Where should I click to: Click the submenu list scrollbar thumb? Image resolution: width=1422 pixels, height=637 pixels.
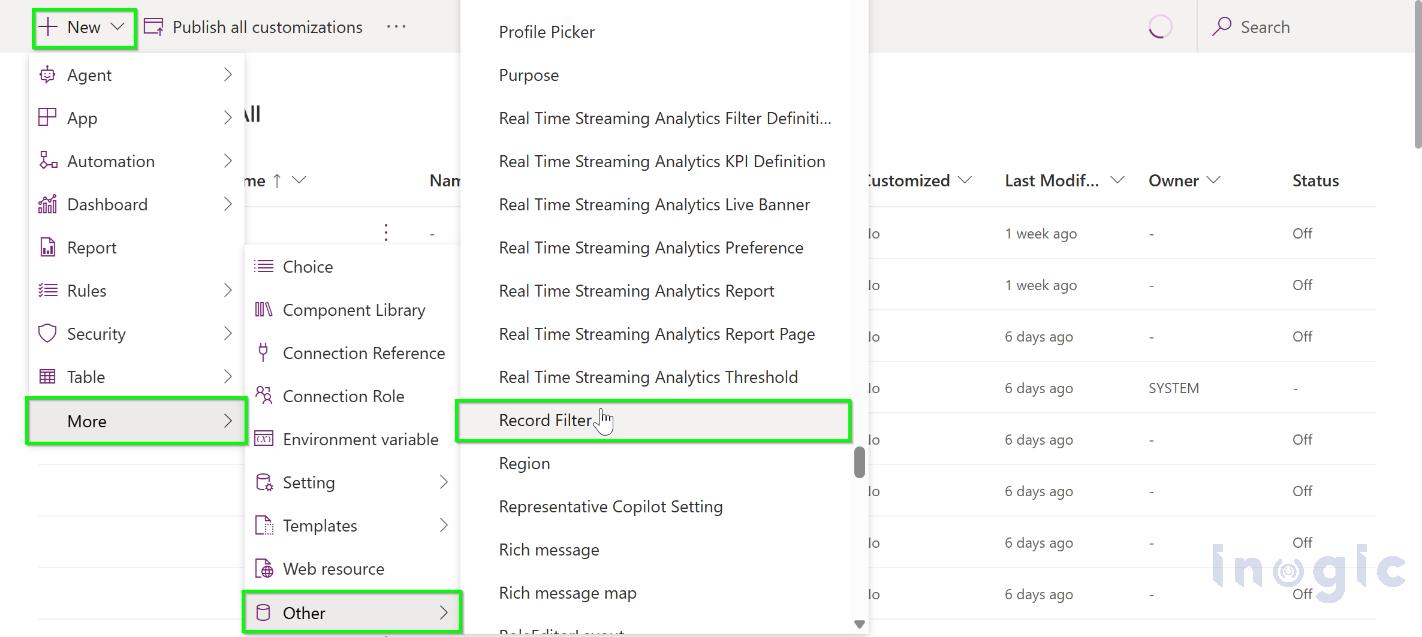tap(859, 462)
